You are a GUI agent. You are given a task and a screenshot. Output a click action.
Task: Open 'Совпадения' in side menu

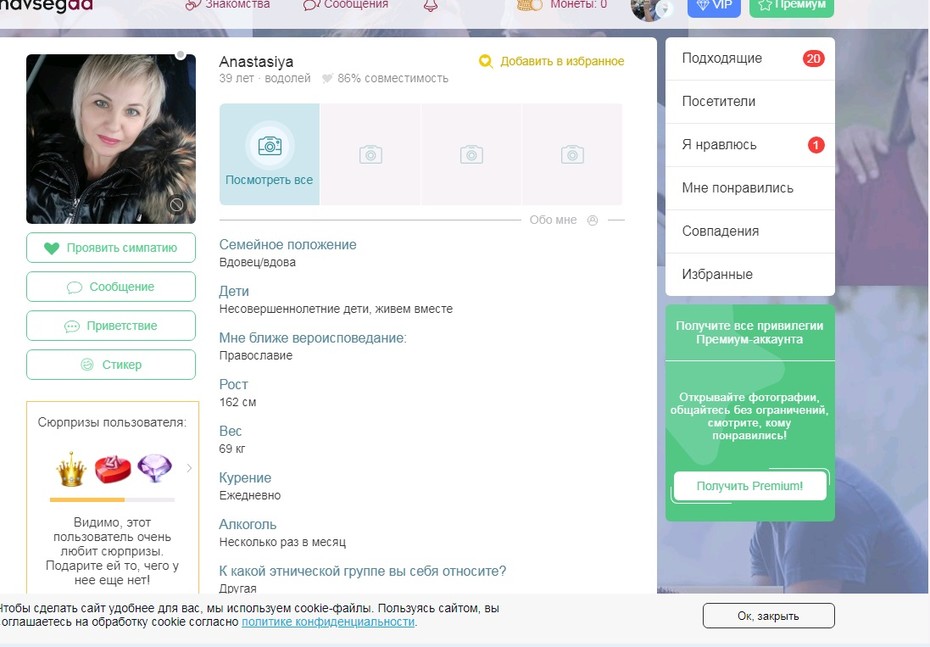750,231
